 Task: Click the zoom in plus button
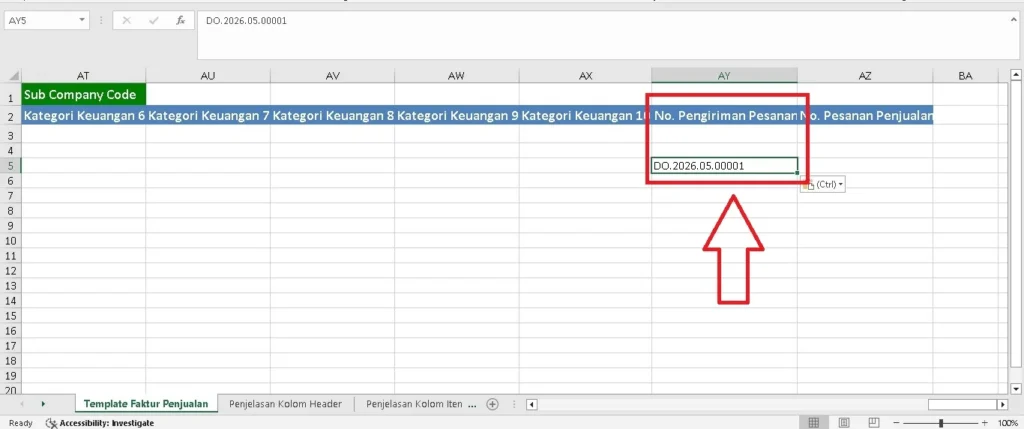pyautogui.click(x=984, y=423)
